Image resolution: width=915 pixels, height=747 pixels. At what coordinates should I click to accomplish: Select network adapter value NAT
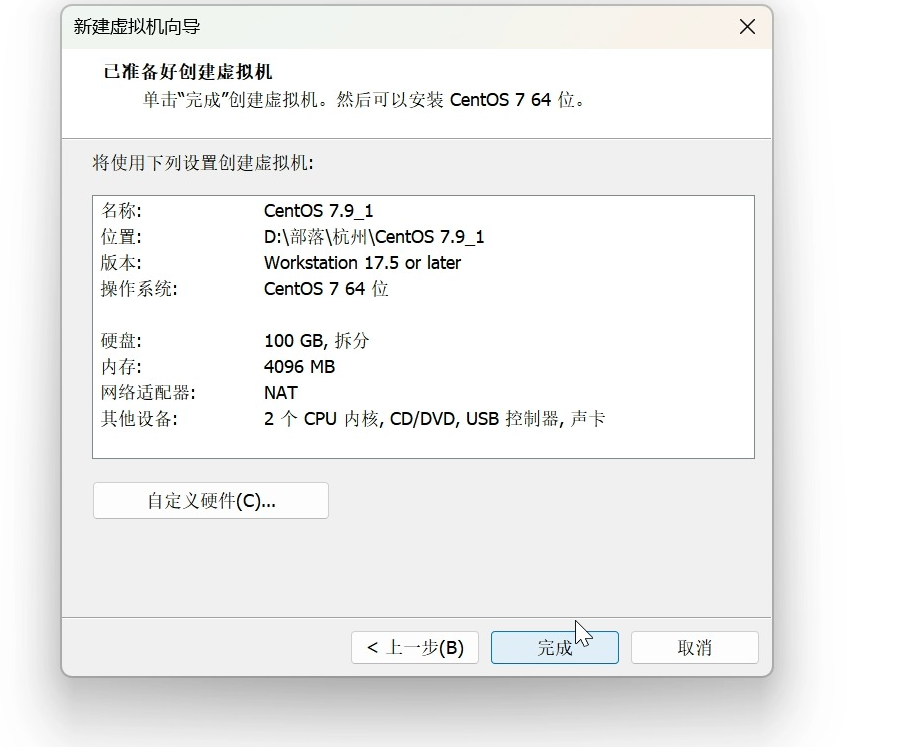[281, 393]
